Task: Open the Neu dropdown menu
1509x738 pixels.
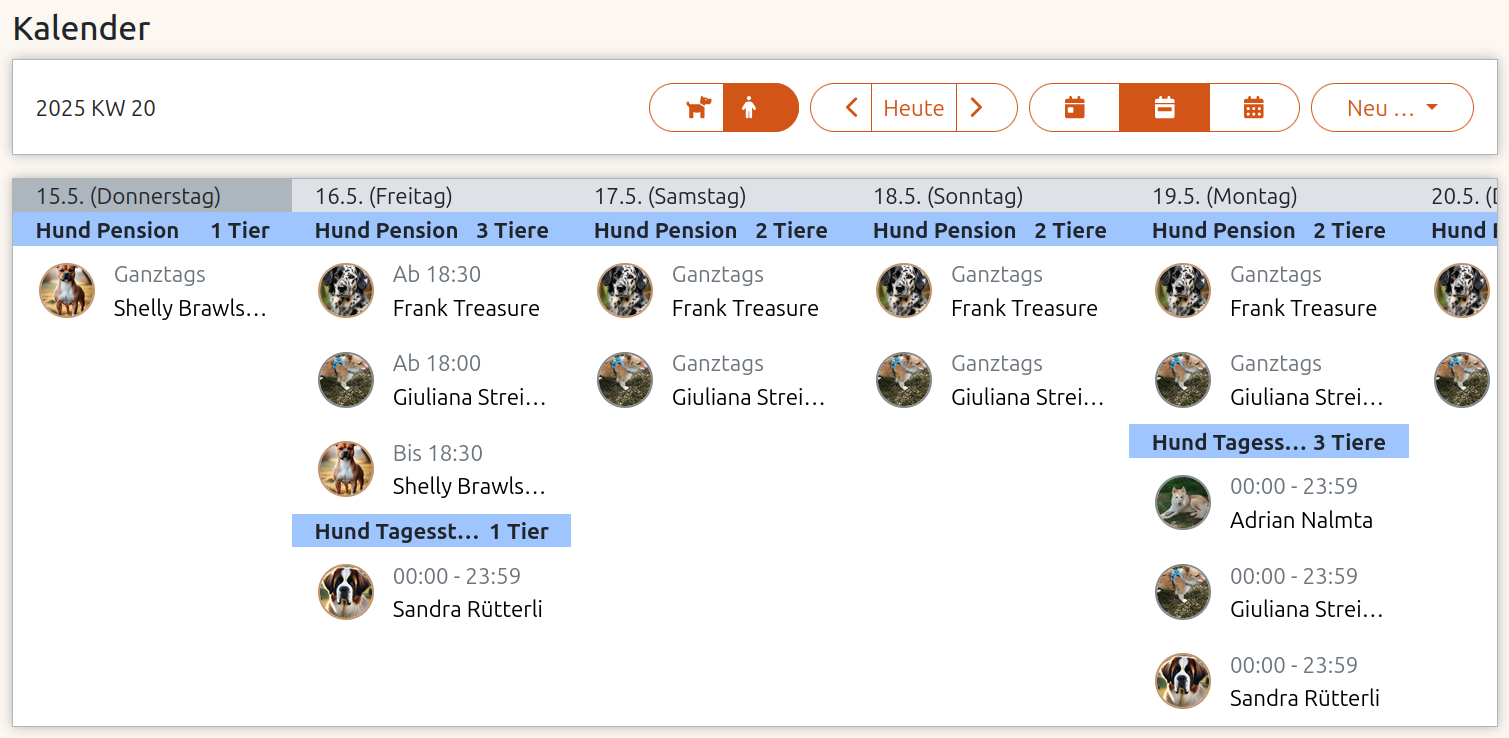Action: [1392, 107]
